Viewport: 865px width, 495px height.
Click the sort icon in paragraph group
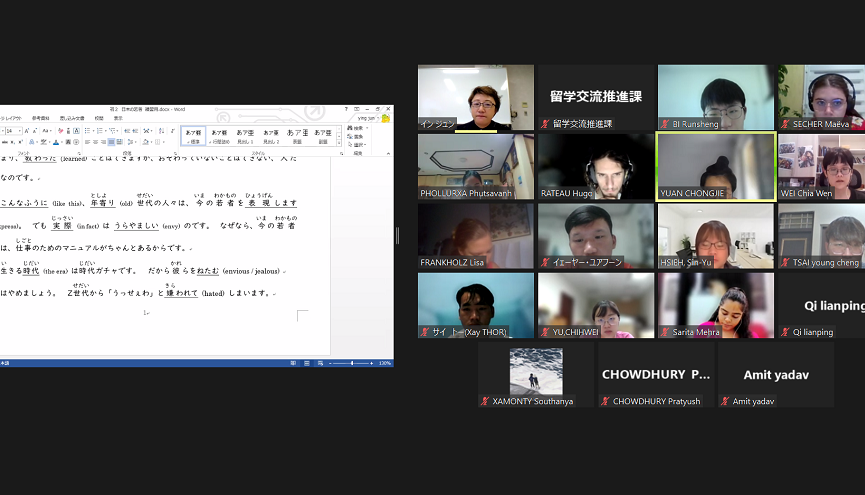161,130
